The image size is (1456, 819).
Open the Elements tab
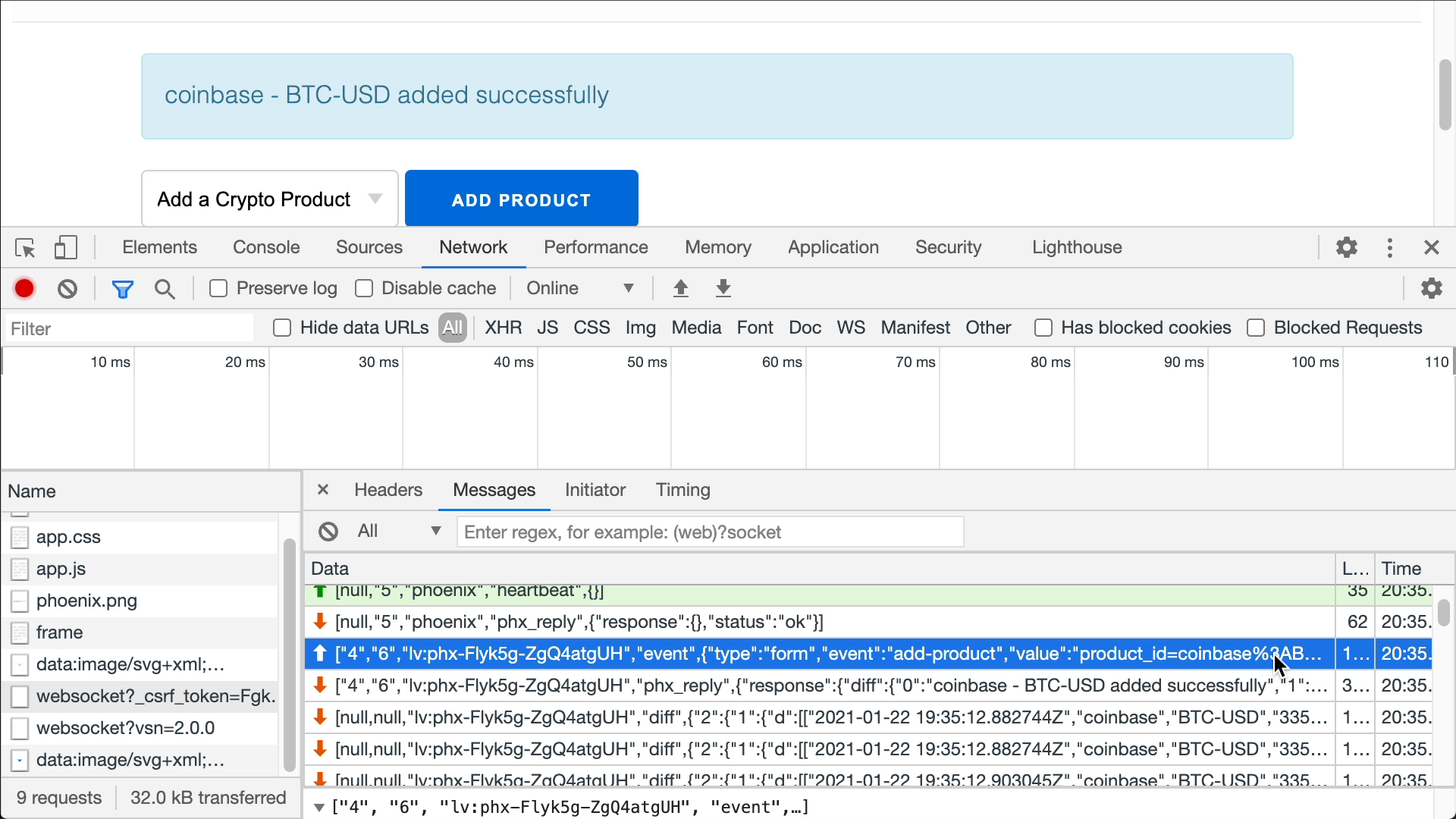pos(159,247)
